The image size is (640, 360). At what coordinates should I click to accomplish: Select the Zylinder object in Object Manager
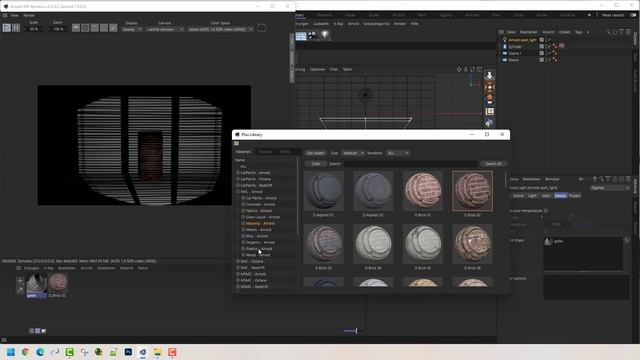point(515,47)
